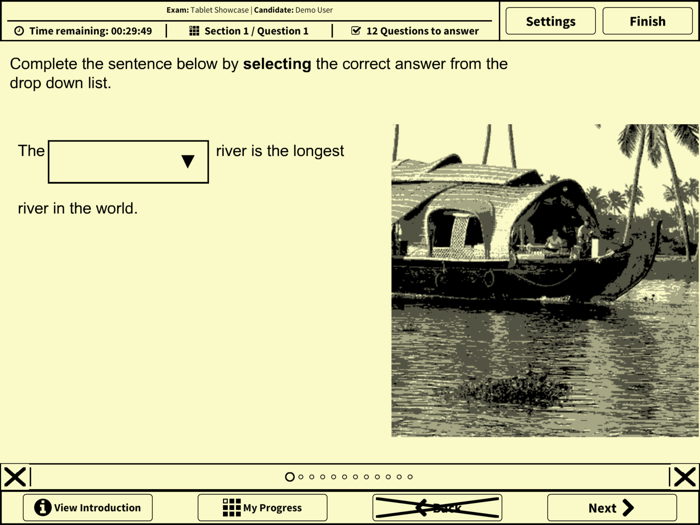700x525 pixels.
Task: Click the info icon on View Introduction
Action: pyautogui.click(x=42, y=508)
